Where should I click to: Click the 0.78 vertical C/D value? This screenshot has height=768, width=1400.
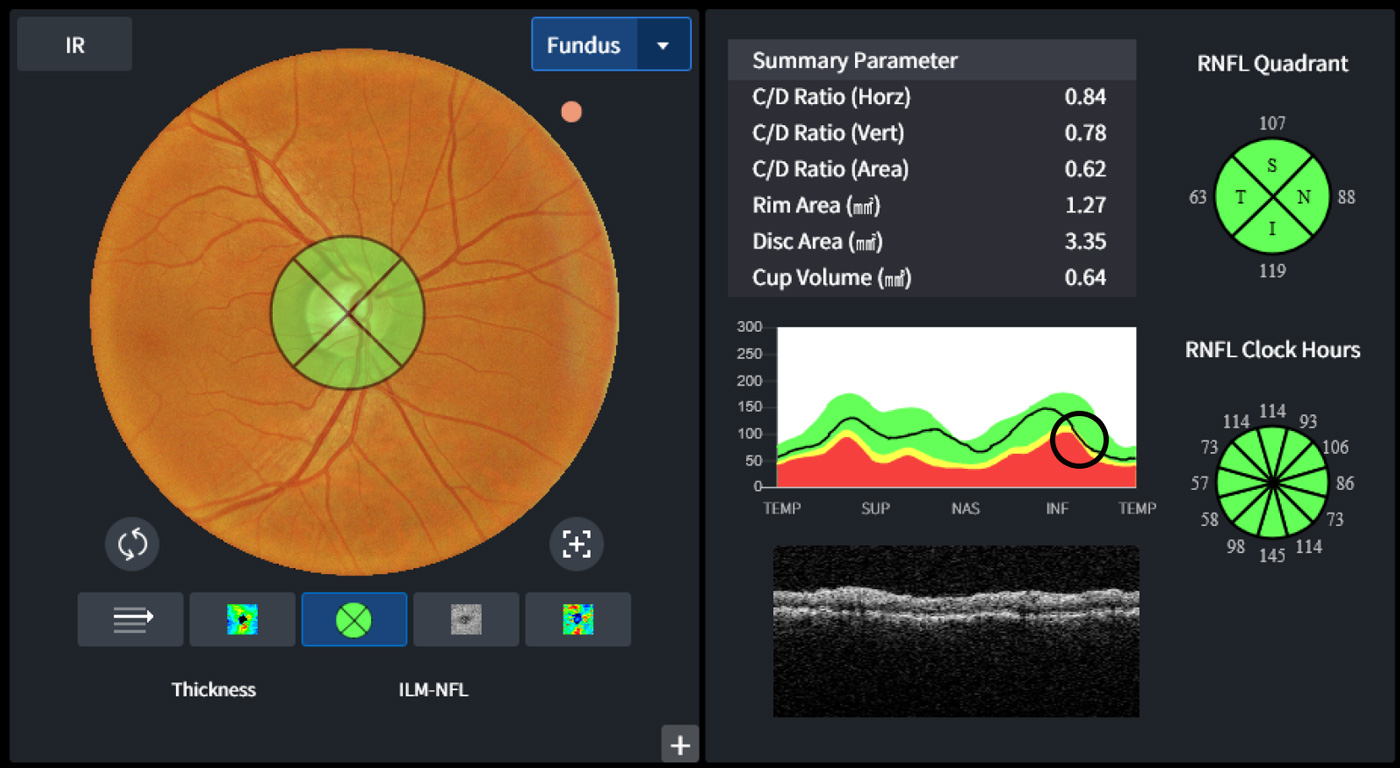pos(1086,133)
